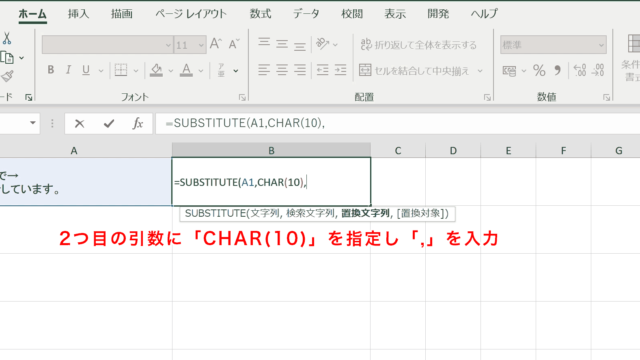Expand merge and center dropdown arrow

(480, 71)
